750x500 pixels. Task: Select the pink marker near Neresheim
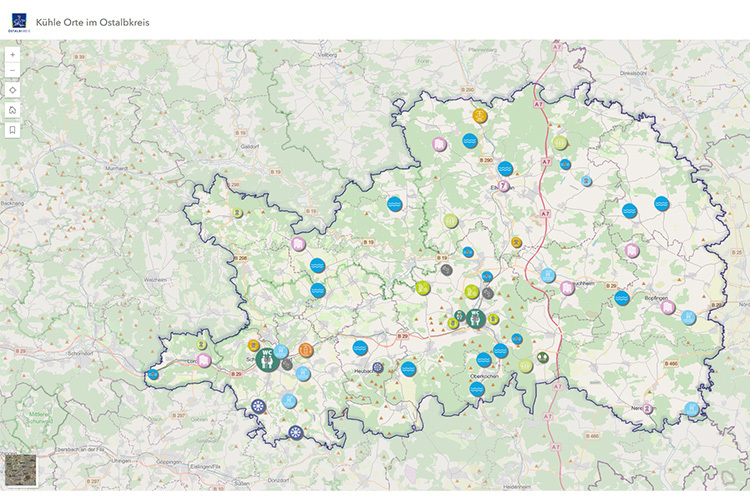[x=648, y=408]
